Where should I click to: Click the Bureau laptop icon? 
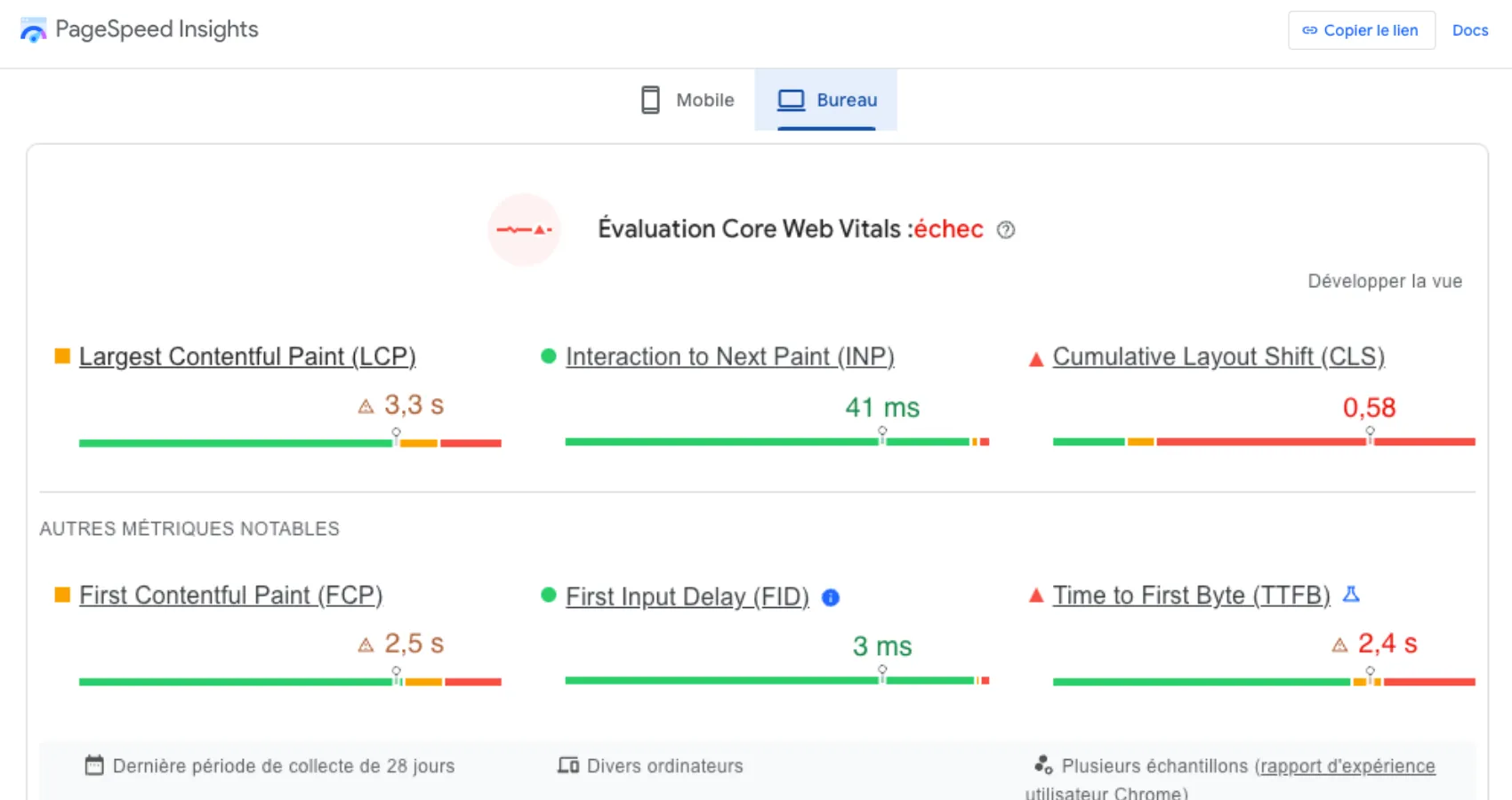click(x=791, y=100)
